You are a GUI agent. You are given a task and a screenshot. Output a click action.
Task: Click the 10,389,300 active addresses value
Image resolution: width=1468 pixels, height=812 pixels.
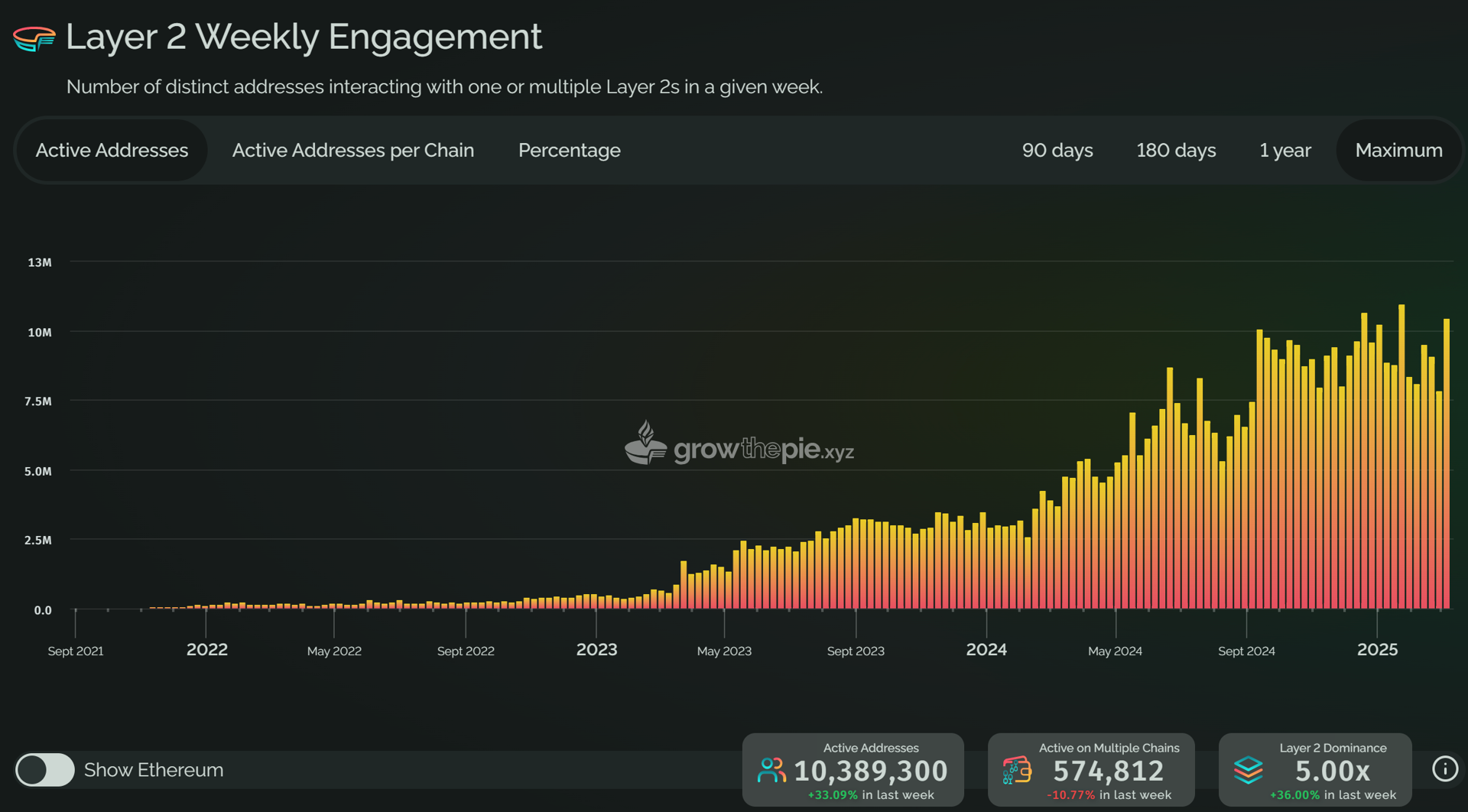871,771
